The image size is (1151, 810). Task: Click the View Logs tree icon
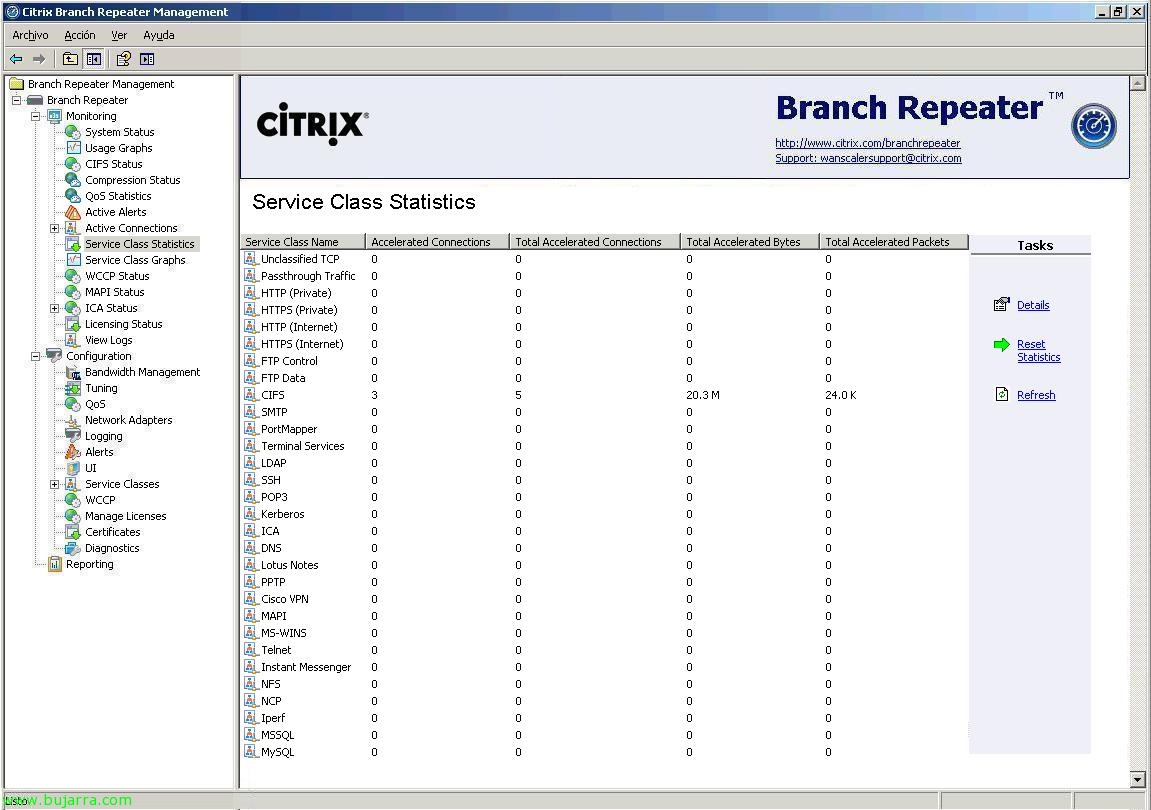click(73, 340)
